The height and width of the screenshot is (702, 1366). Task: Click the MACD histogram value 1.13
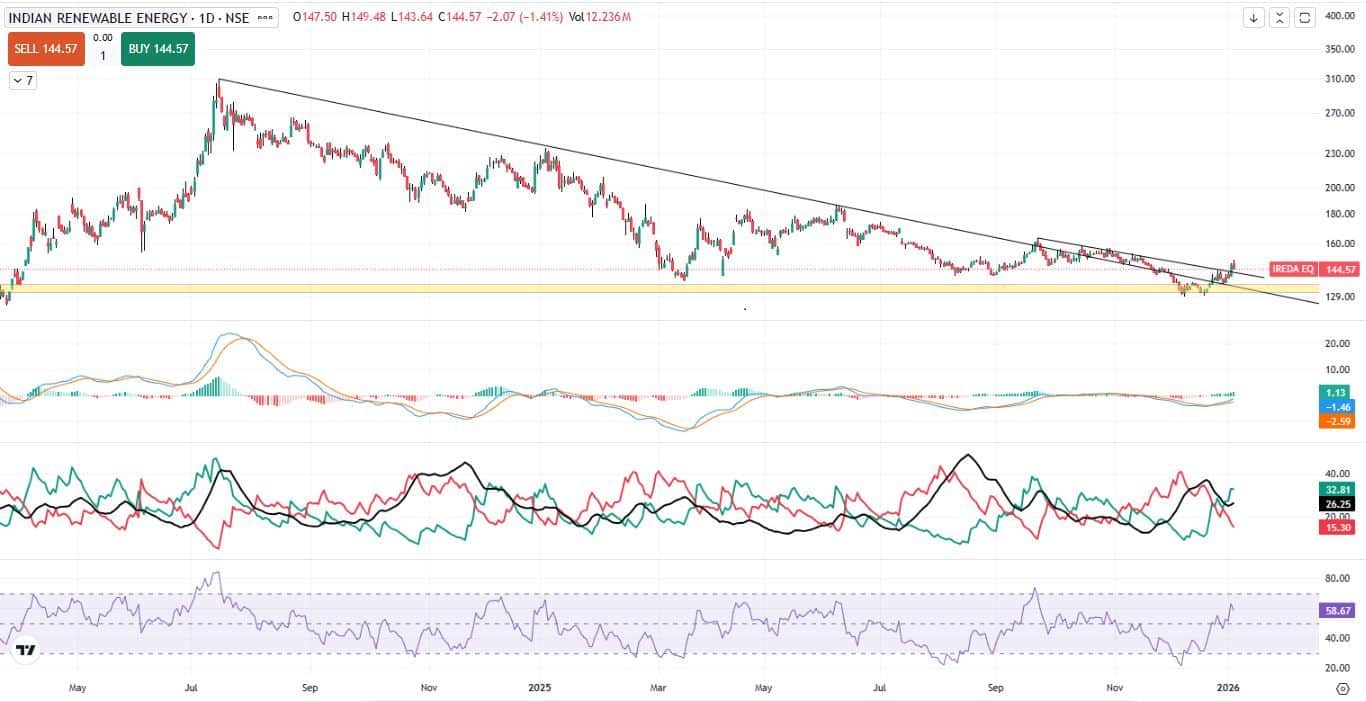tap(1337, 393)
